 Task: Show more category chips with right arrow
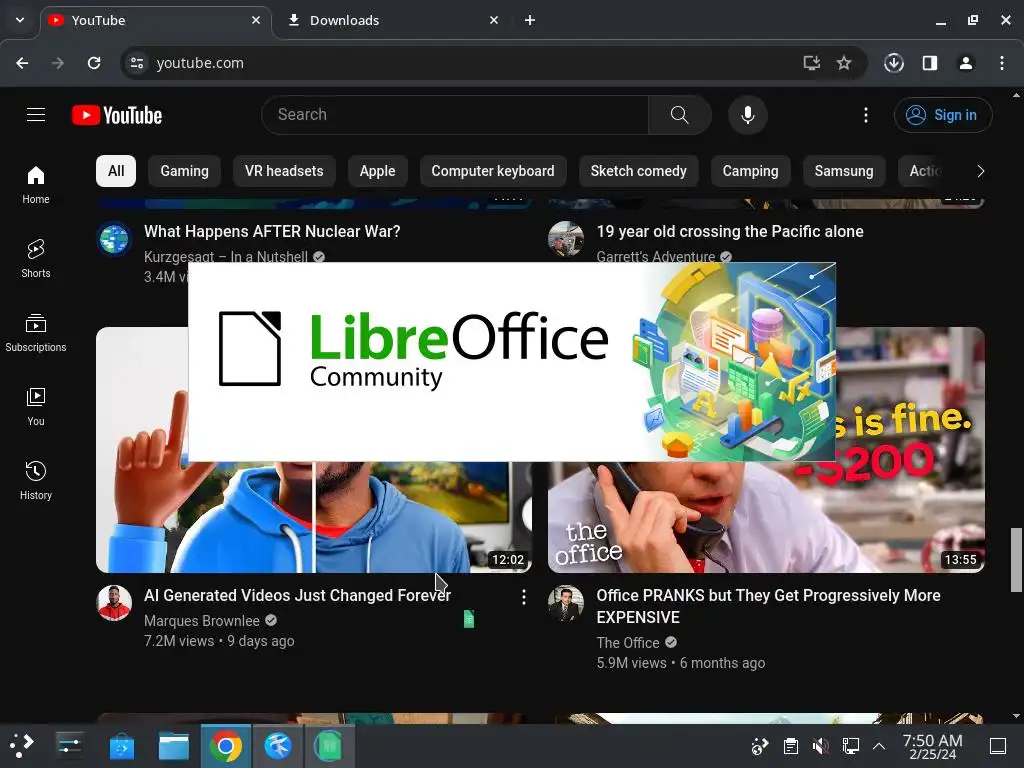980,171
